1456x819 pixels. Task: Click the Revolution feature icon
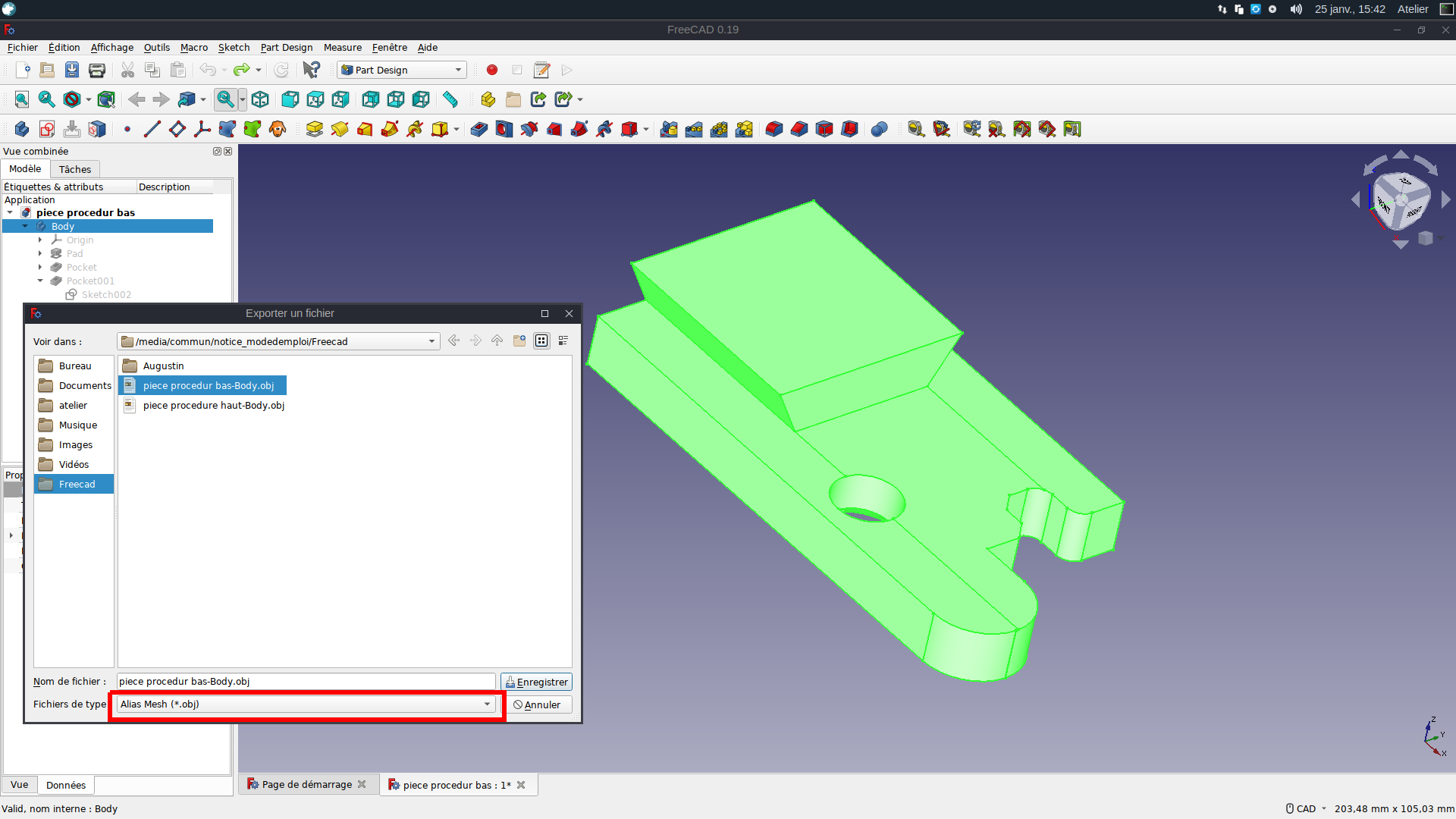click(340, 129)
